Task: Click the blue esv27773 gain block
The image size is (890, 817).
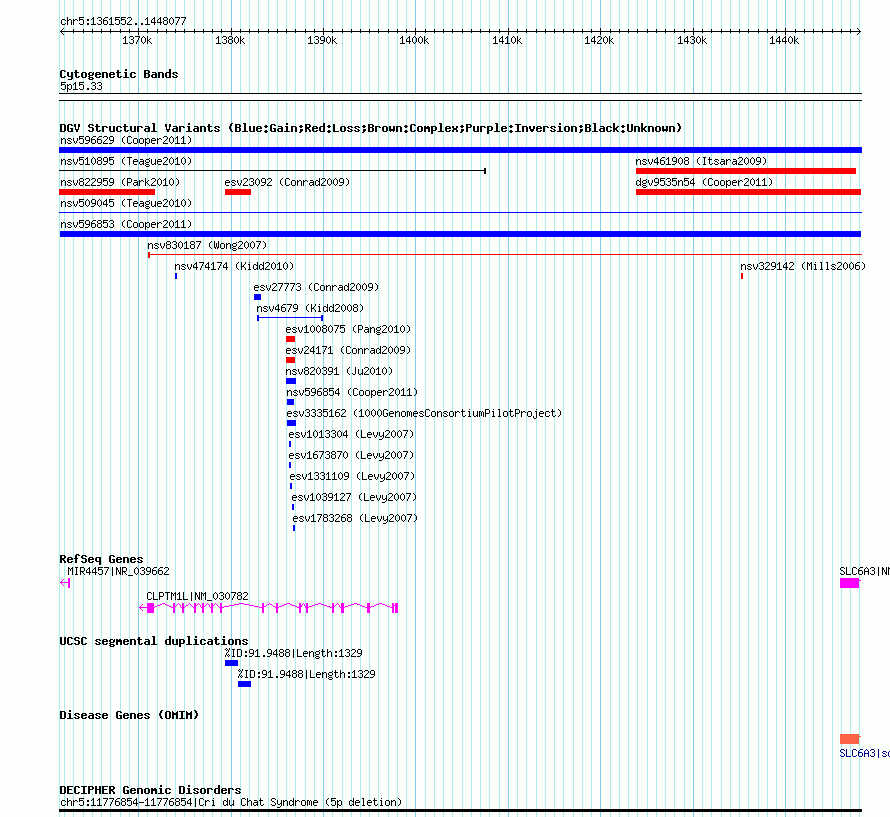Action: [258, 297]
